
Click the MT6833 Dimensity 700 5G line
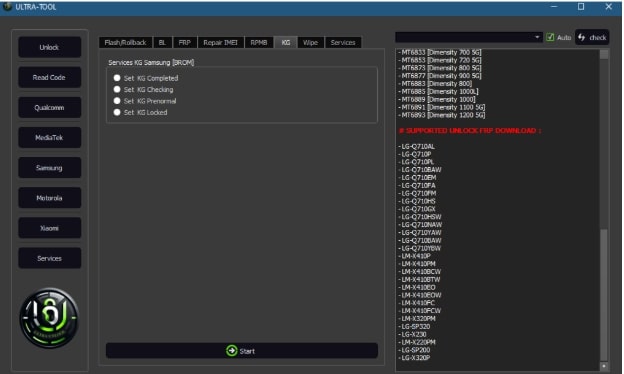click(x=440, y=53)
